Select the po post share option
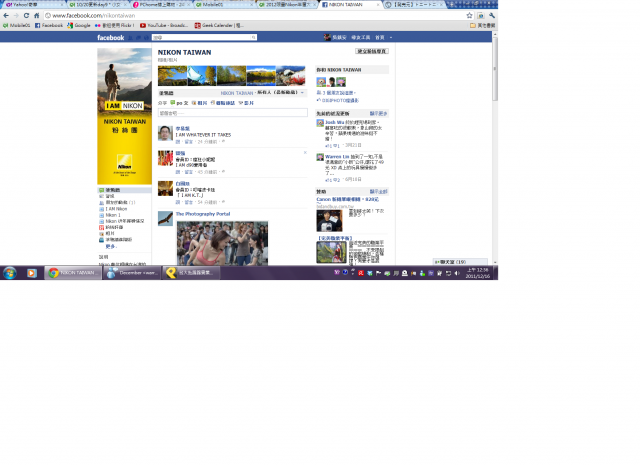The image size is (640, 465). (179, 103)
